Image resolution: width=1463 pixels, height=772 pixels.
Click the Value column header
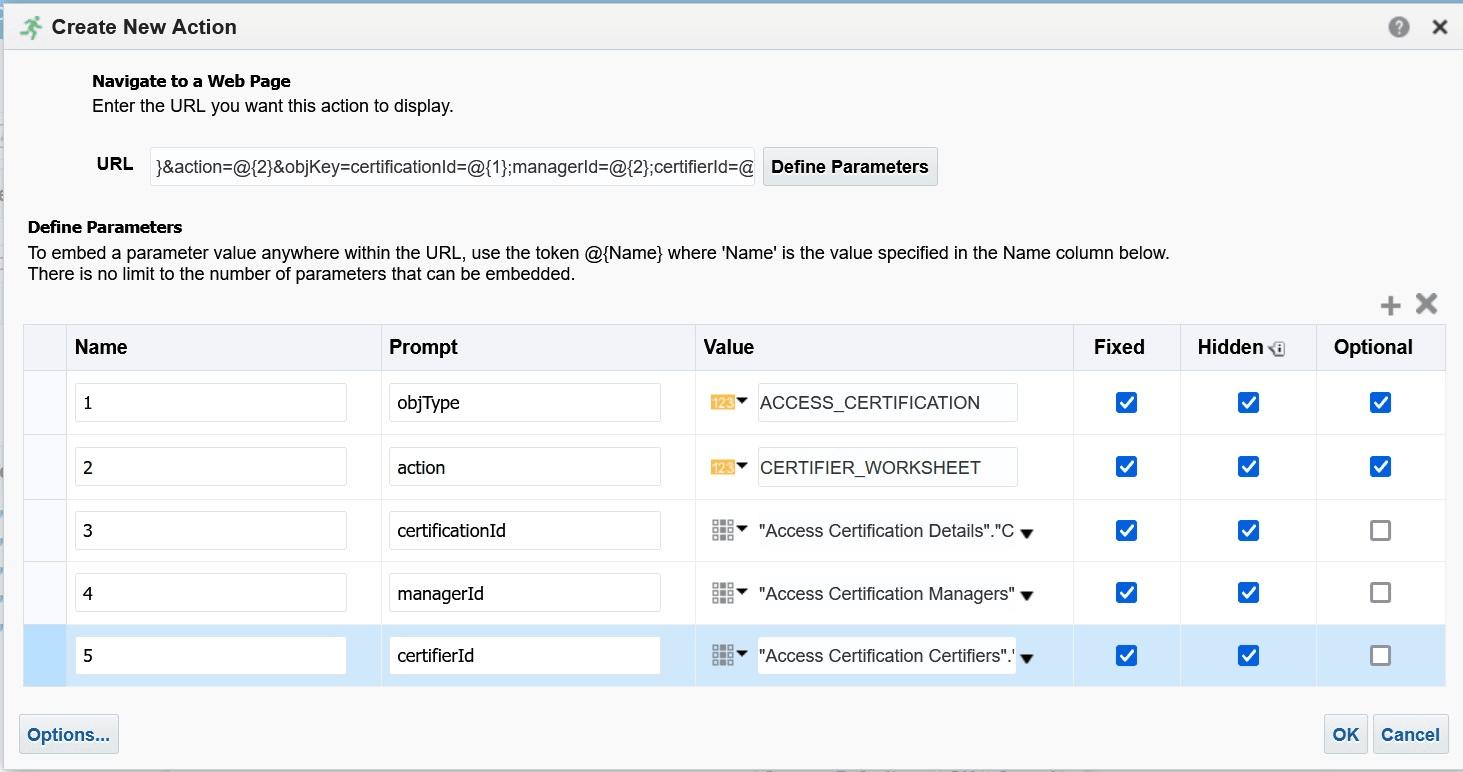point(884,347)
